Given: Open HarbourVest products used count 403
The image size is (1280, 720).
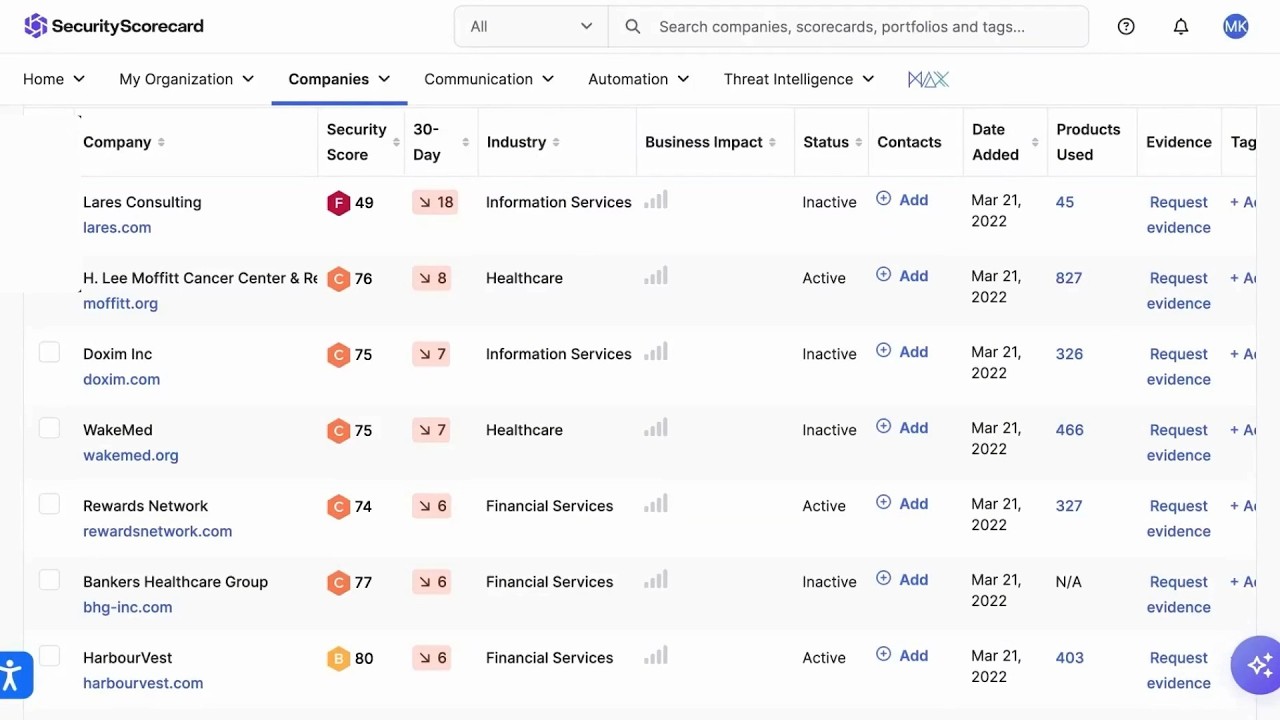Looking at the screenshot, I should [x=1069, y=658].
